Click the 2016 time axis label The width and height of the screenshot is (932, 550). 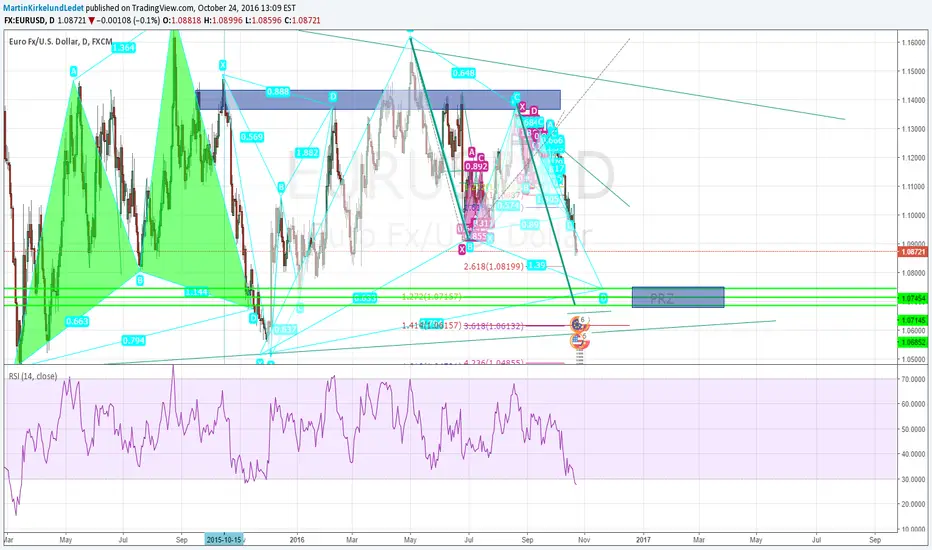pos(297,540)
